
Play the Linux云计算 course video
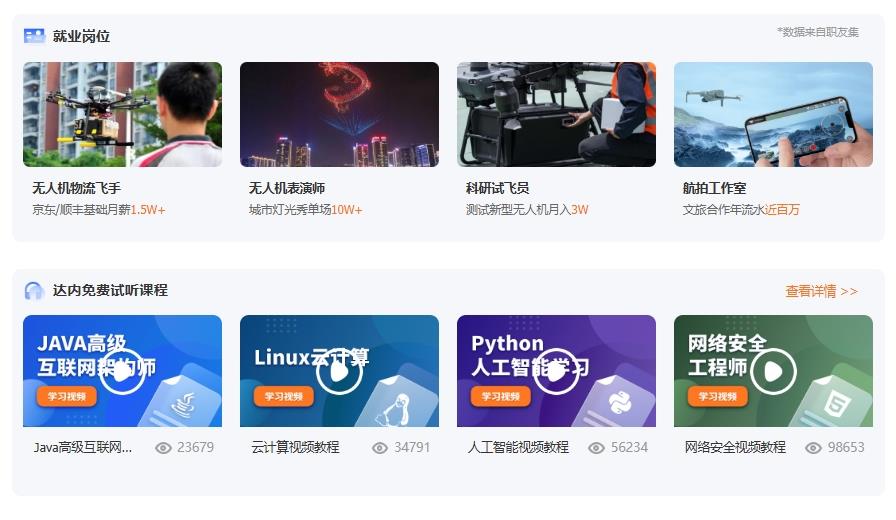pyautogui.click(x=339, y=371)
